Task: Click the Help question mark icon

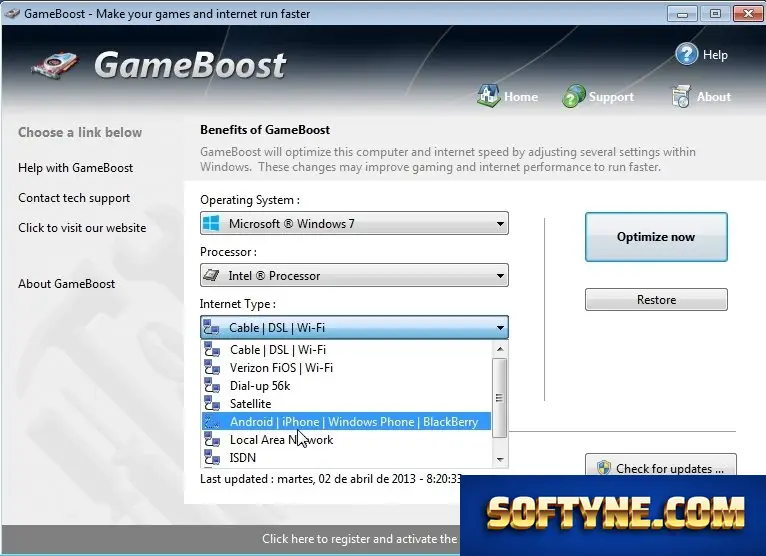Action: 686,54
